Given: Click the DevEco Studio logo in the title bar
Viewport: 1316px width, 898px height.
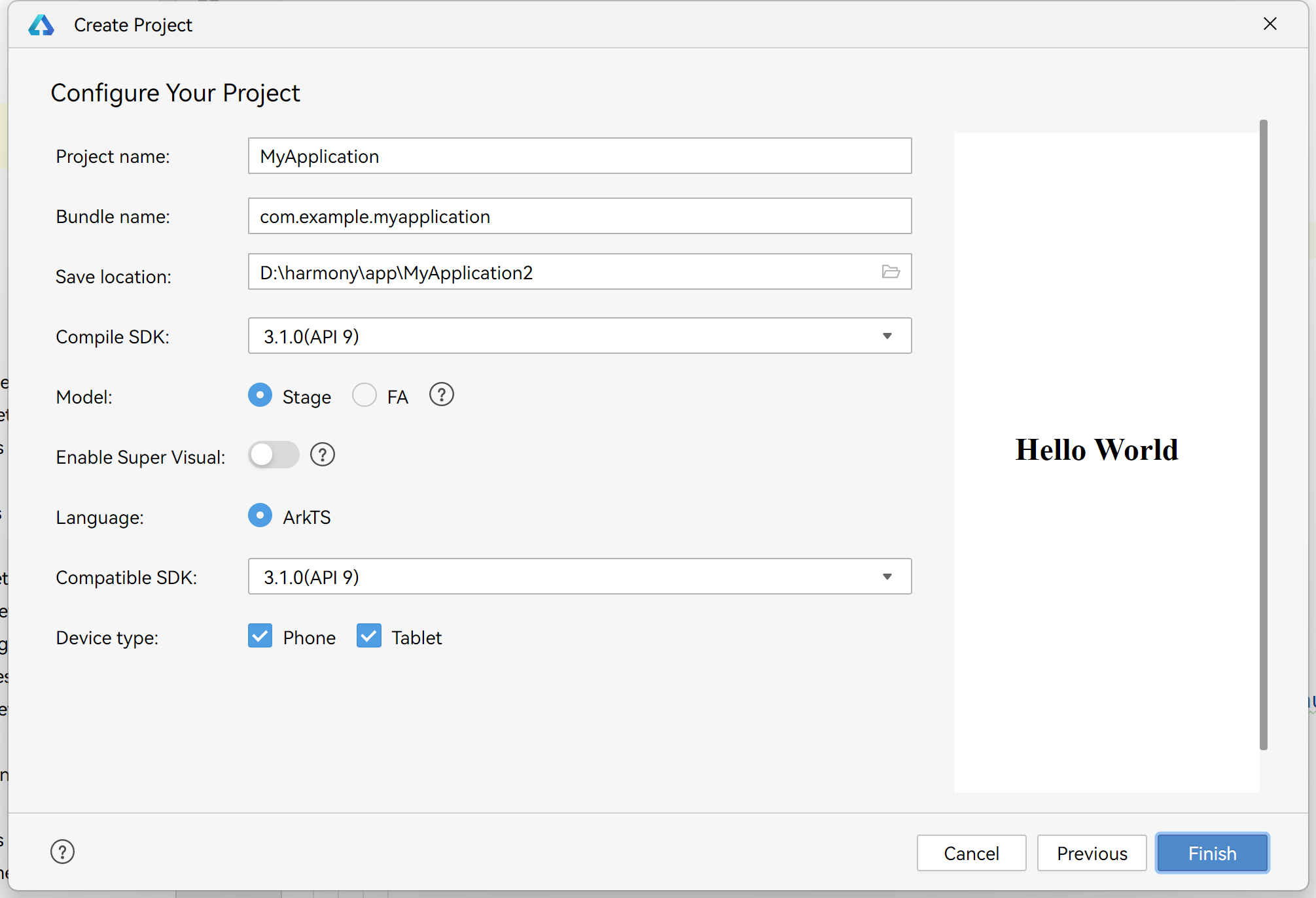Looking at the screenshot, I should coord(41,25).
